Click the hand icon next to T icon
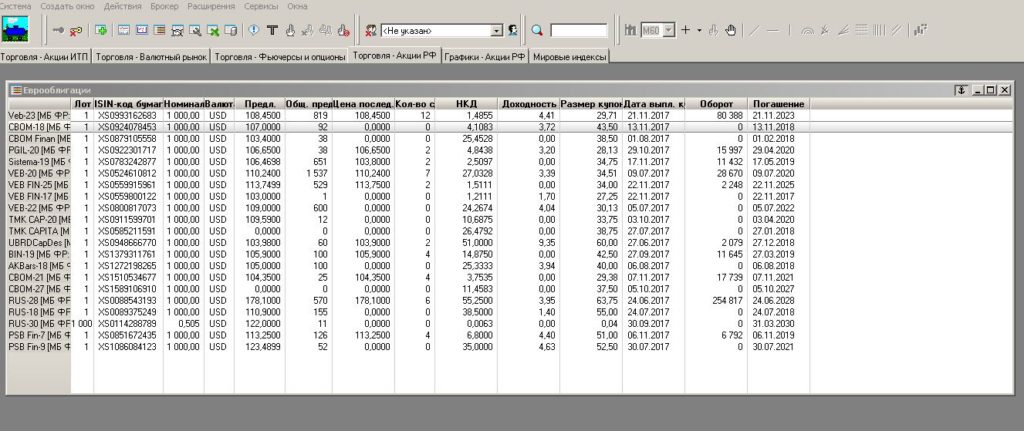Screen dimensions: 1024x431 289,30
